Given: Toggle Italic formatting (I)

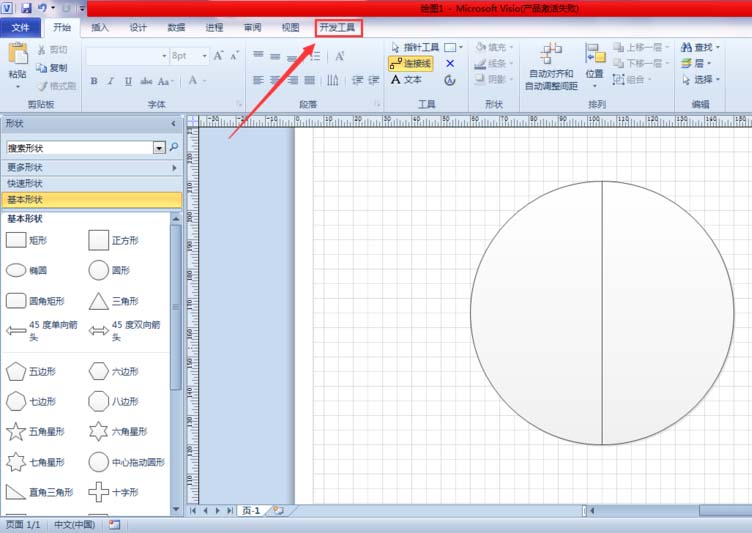Looking at the screenshot, I should pyautogui.click(x=111, y=81).
